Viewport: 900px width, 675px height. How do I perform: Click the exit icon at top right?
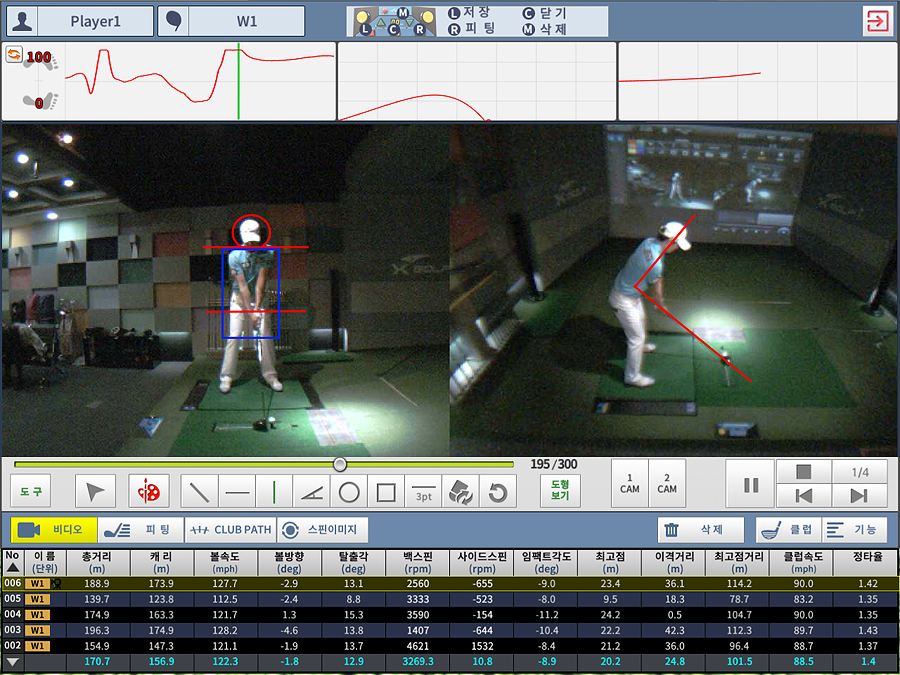coord(877,21)
